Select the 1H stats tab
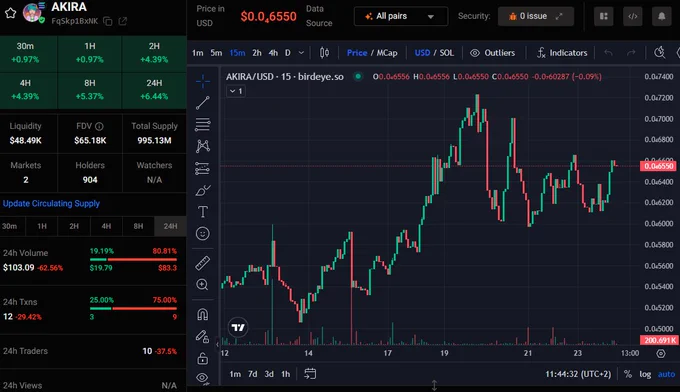The height and width of the screenshot is (392, 680). [42, 226]
